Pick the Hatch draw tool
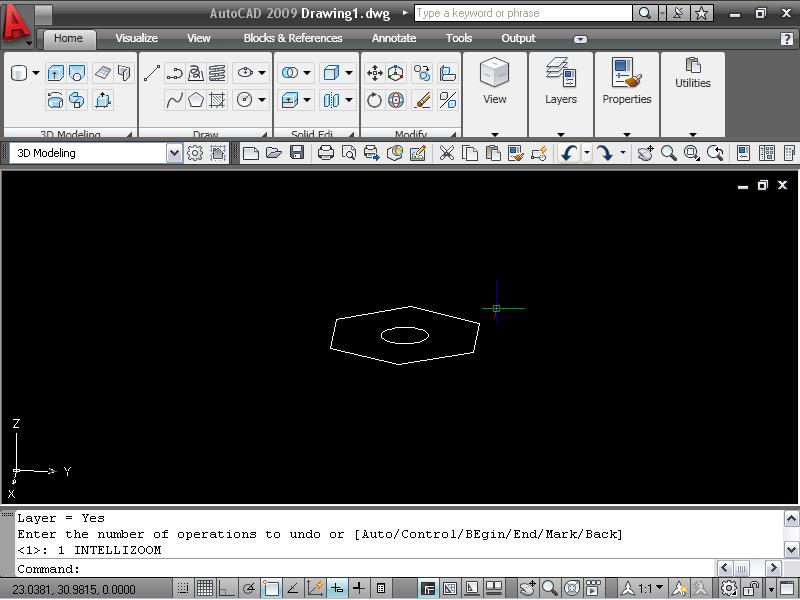800x600 pixels. click(x=217, y=100)
